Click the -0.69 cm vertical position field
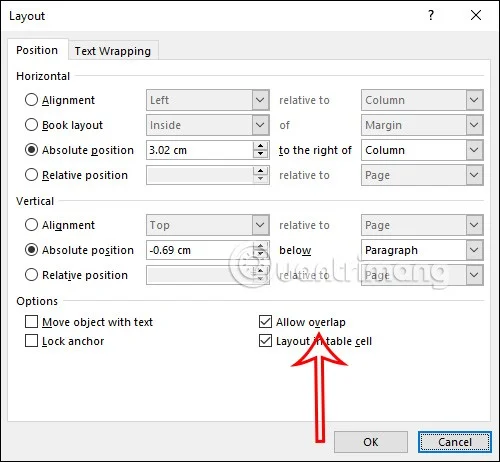This screenshot has width=500, height=462. [200, 250]
